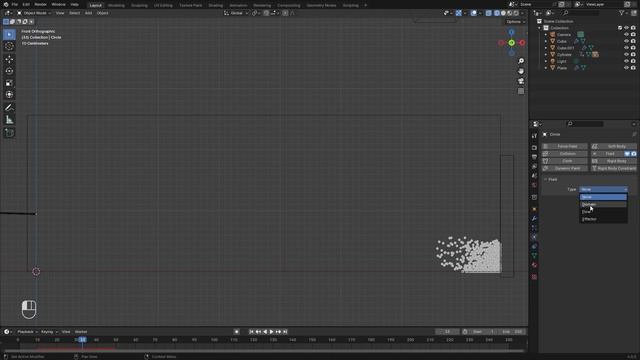Image resolution: width=640 pixels, height=360 pixels.
Task: Disable Plane in renders
Action: pyautogui.click(x=633, y=68)
